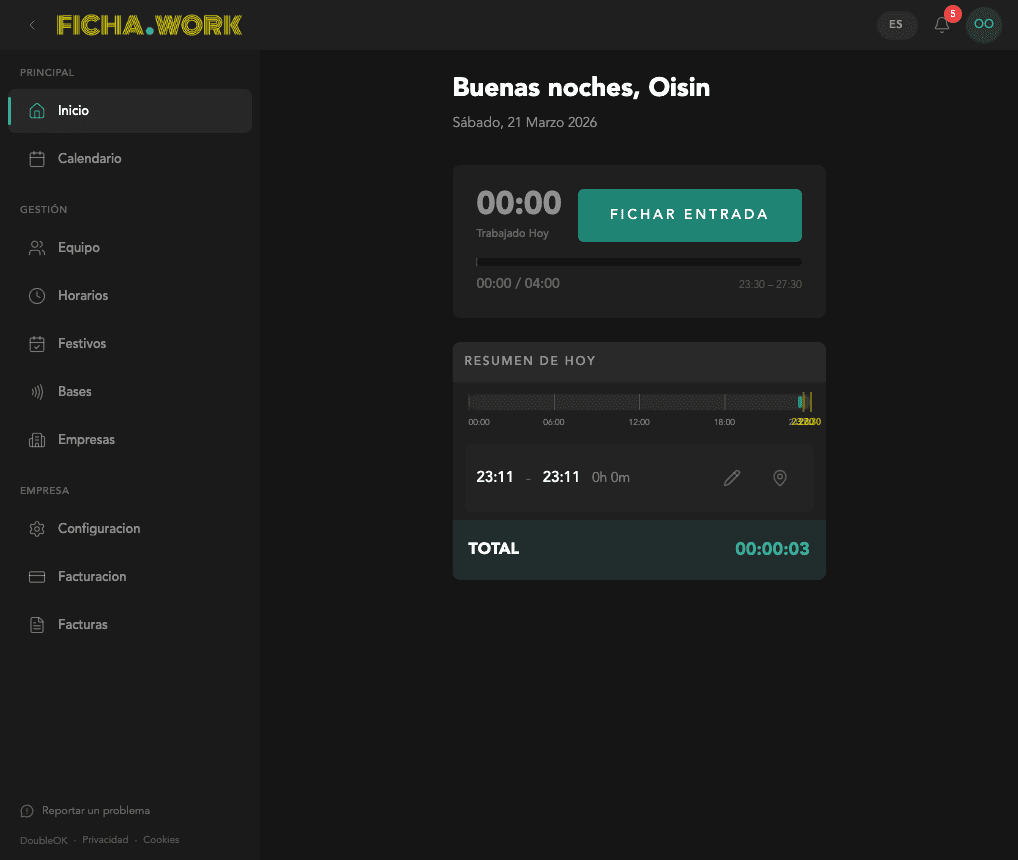Select the Facturacion payment card icon

[36, 576]
